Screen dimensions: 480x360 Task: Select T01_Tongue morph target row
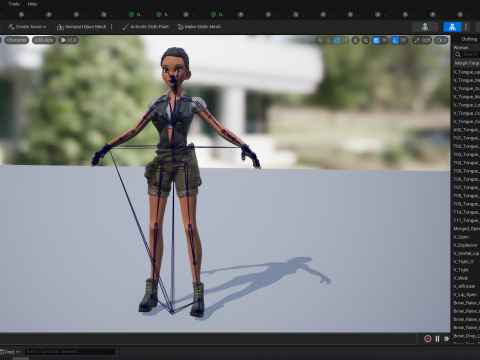(466, 138)
